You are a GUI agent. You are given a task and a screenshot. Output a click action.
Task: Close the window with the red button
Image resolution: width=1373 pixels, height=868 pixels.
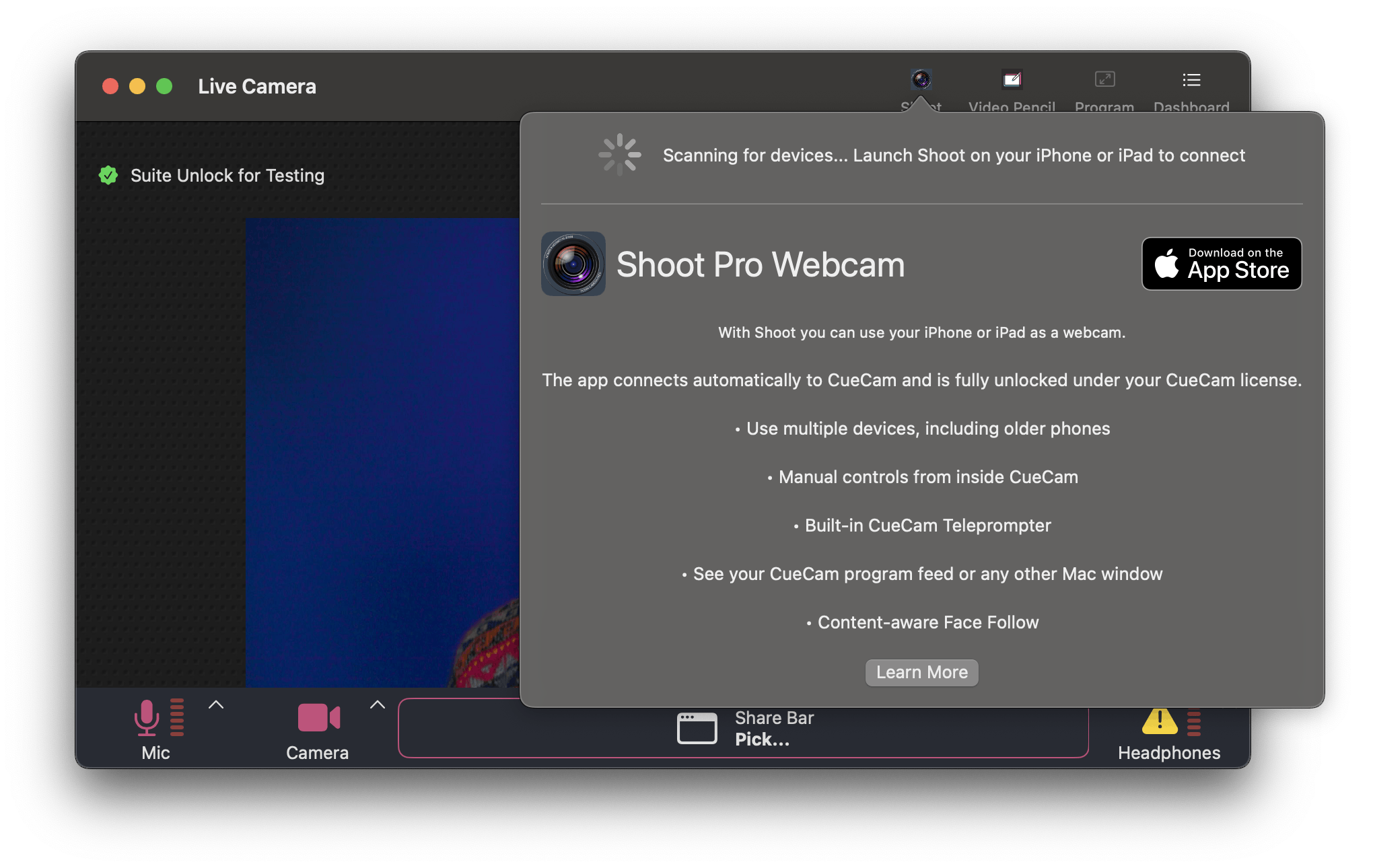point(110,87)
